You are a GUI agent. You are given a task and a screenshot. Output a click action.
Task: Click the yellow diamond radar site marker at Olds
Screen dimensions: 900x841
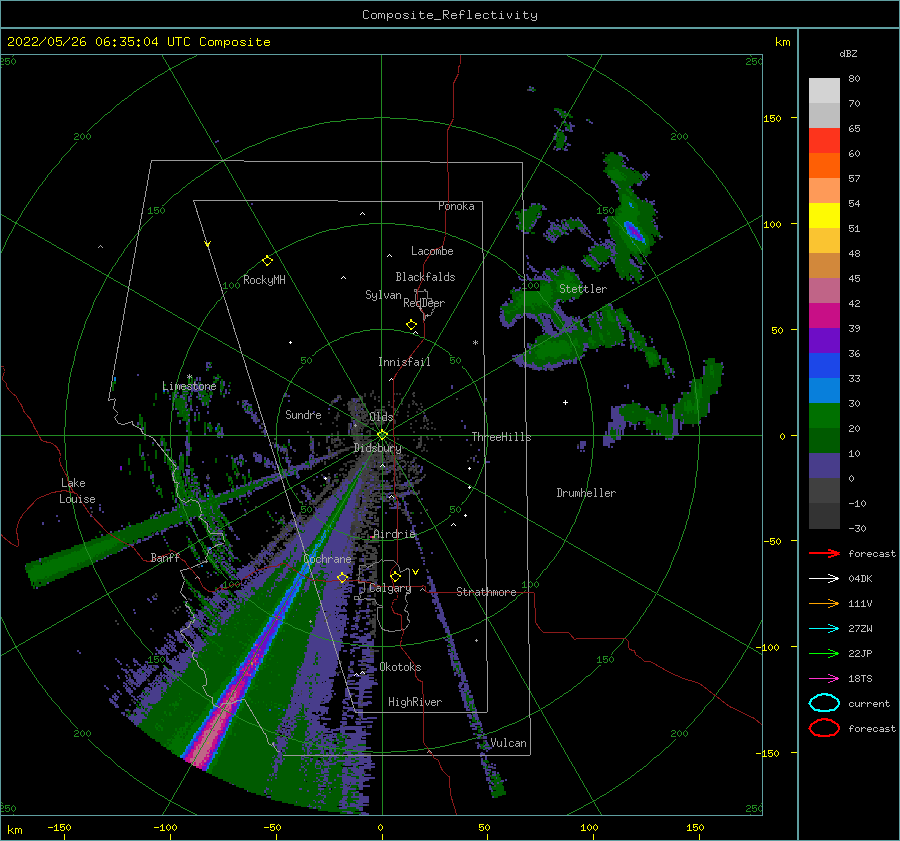pyautogui.click(x=382, y=435)
